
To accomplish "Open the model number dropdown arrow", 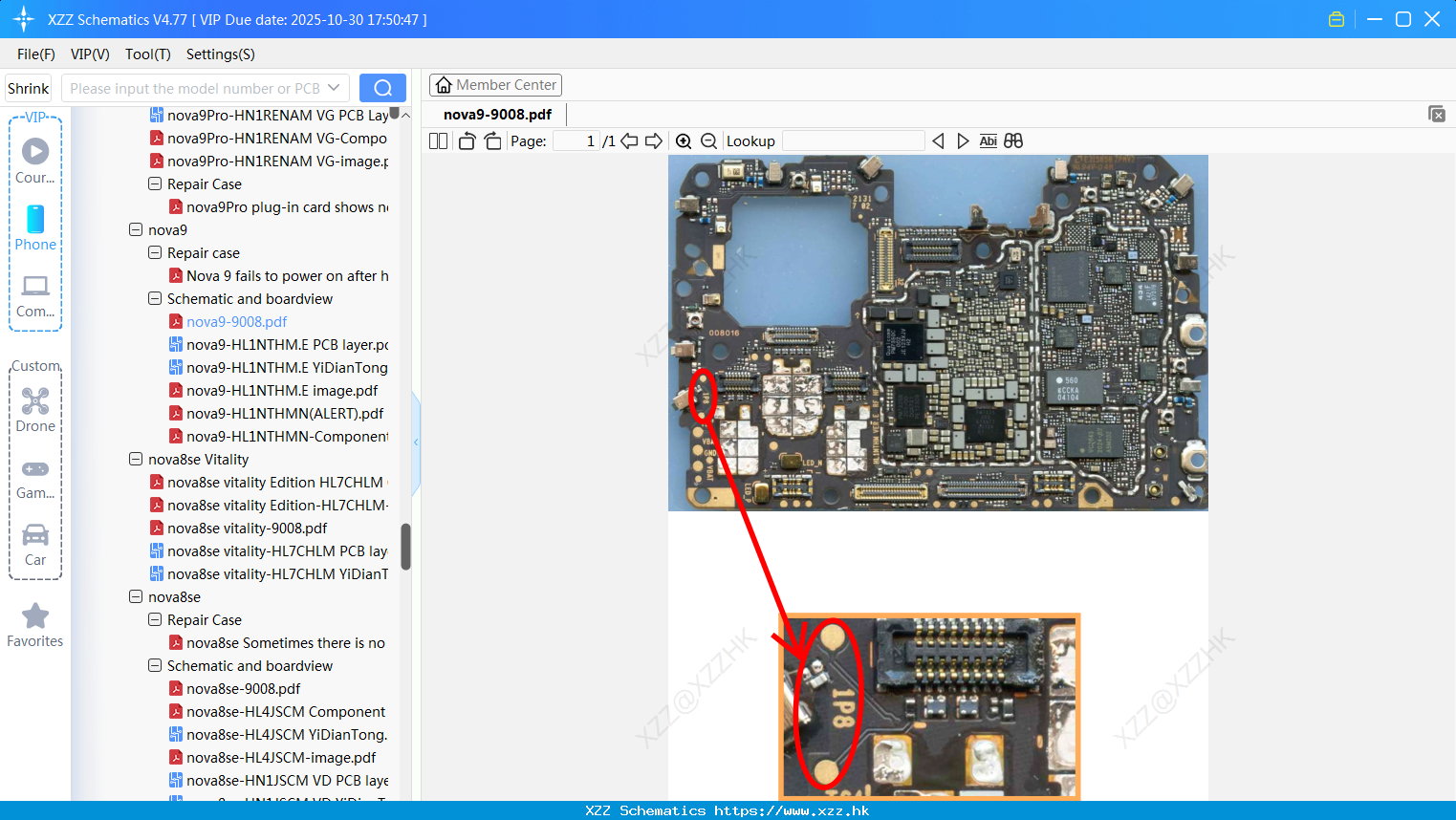I will [334, 88].
